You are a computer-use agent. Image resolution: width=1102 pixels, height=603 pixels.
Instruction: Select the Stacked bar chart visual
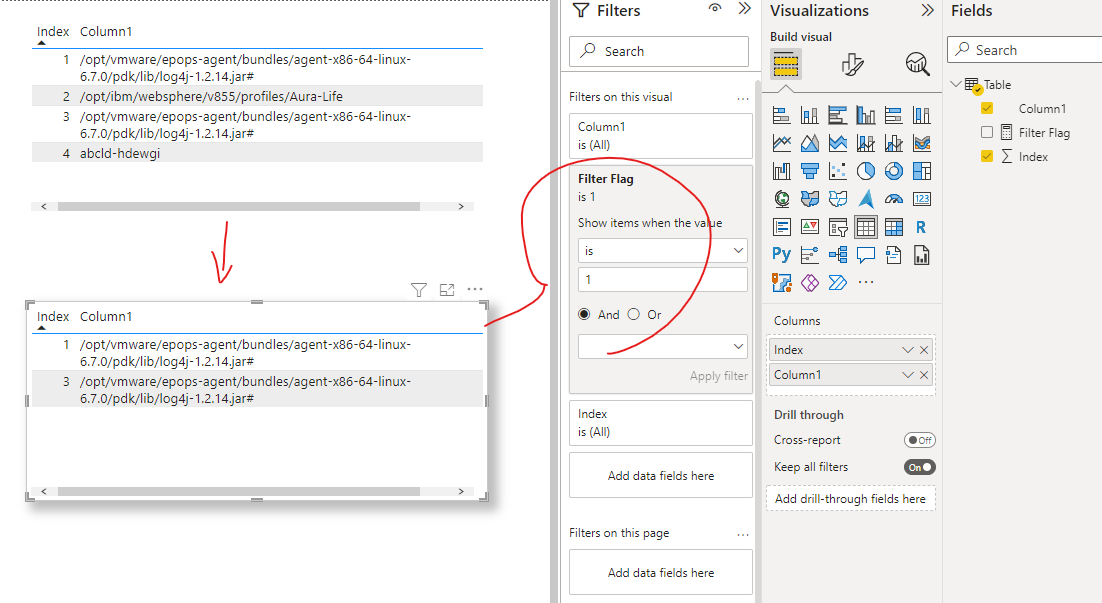[x=782, y=115]
